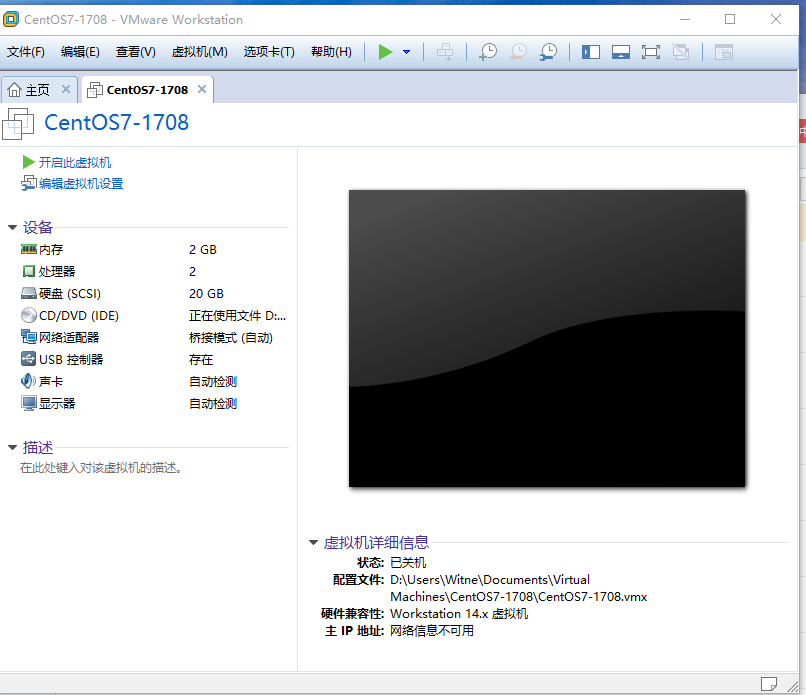Click the hard disk drive icon
Viewport: 806px width, 695px height.
29,294
